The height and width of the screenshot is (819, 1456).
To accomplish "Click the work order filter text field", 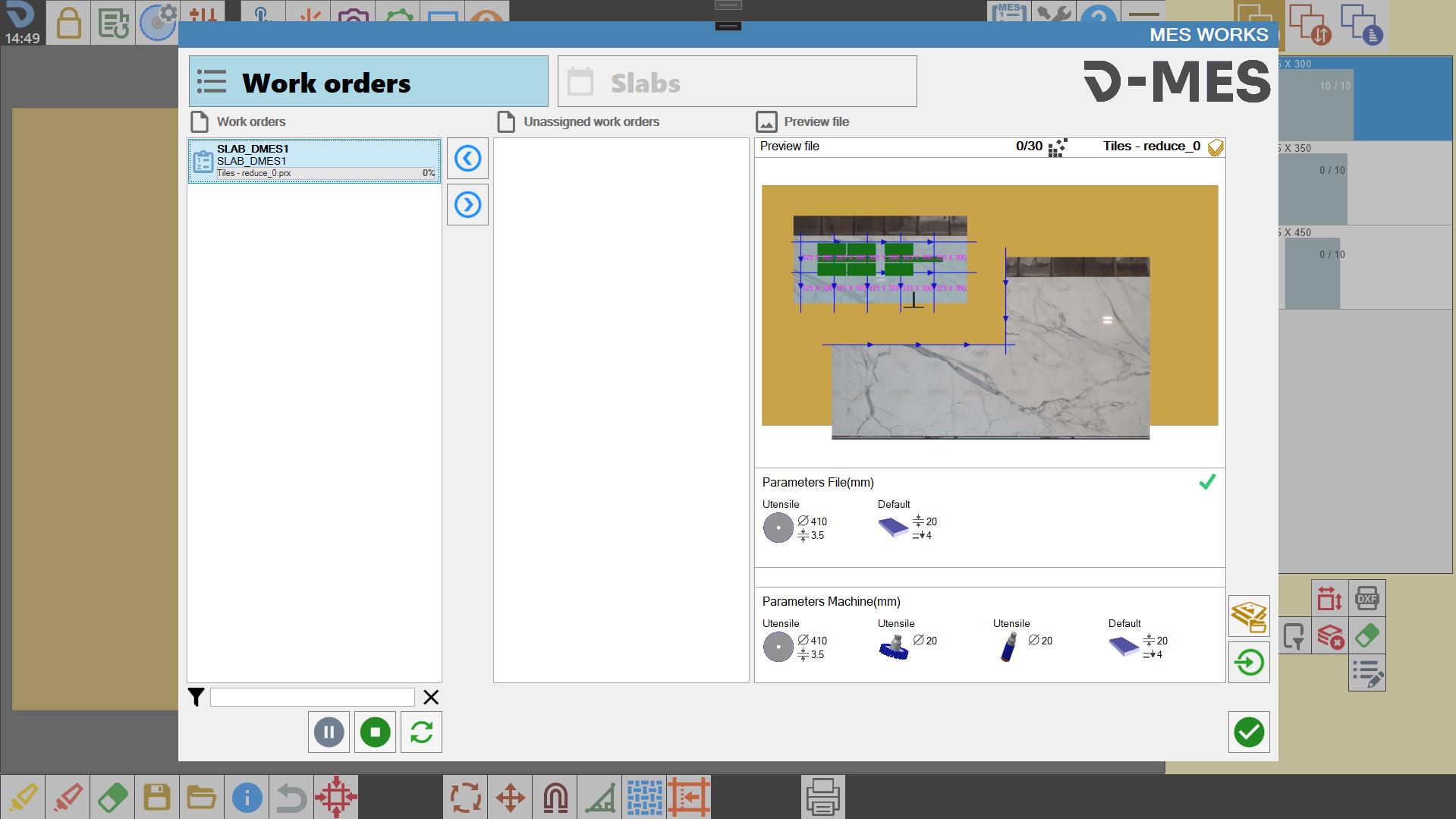I will pyautogui.click(x=313, y=698).
